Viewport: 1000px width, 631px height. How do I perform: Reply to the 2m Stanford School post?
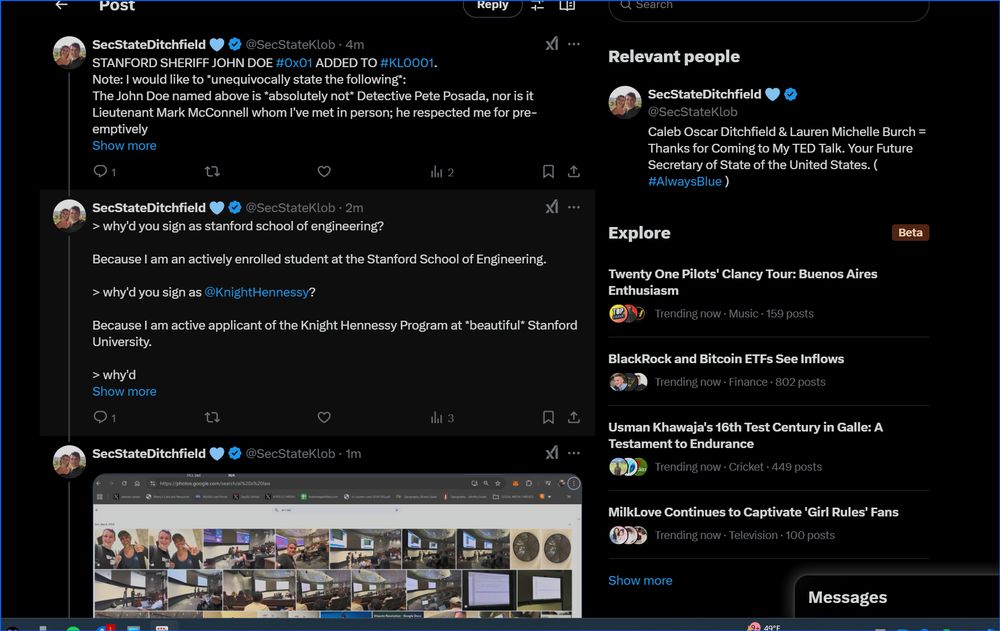tap(105, 417)
